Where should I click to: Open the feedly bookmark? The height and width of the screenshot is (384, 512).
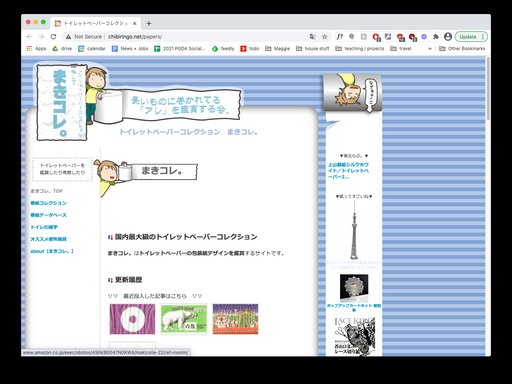click(x=223, y=49)
